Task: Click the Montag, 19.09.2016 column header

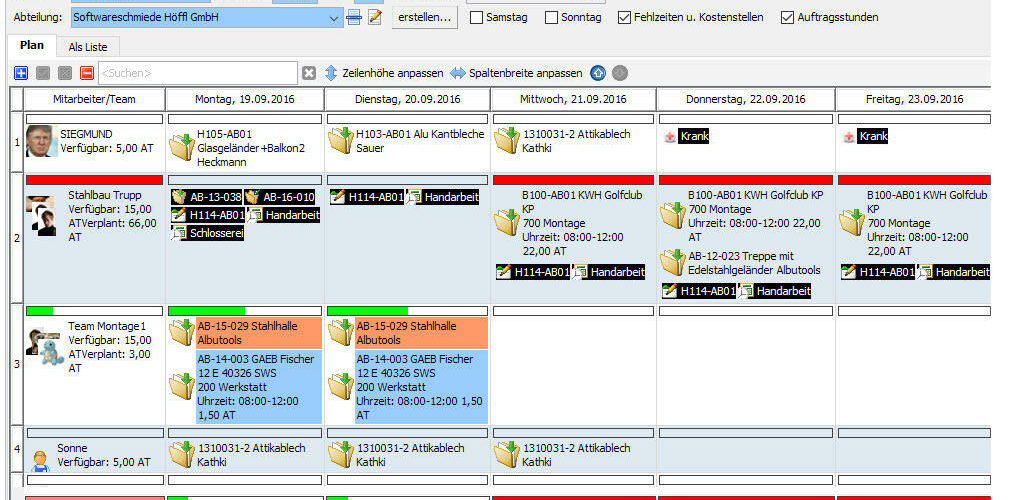Action: coord(245,99)
